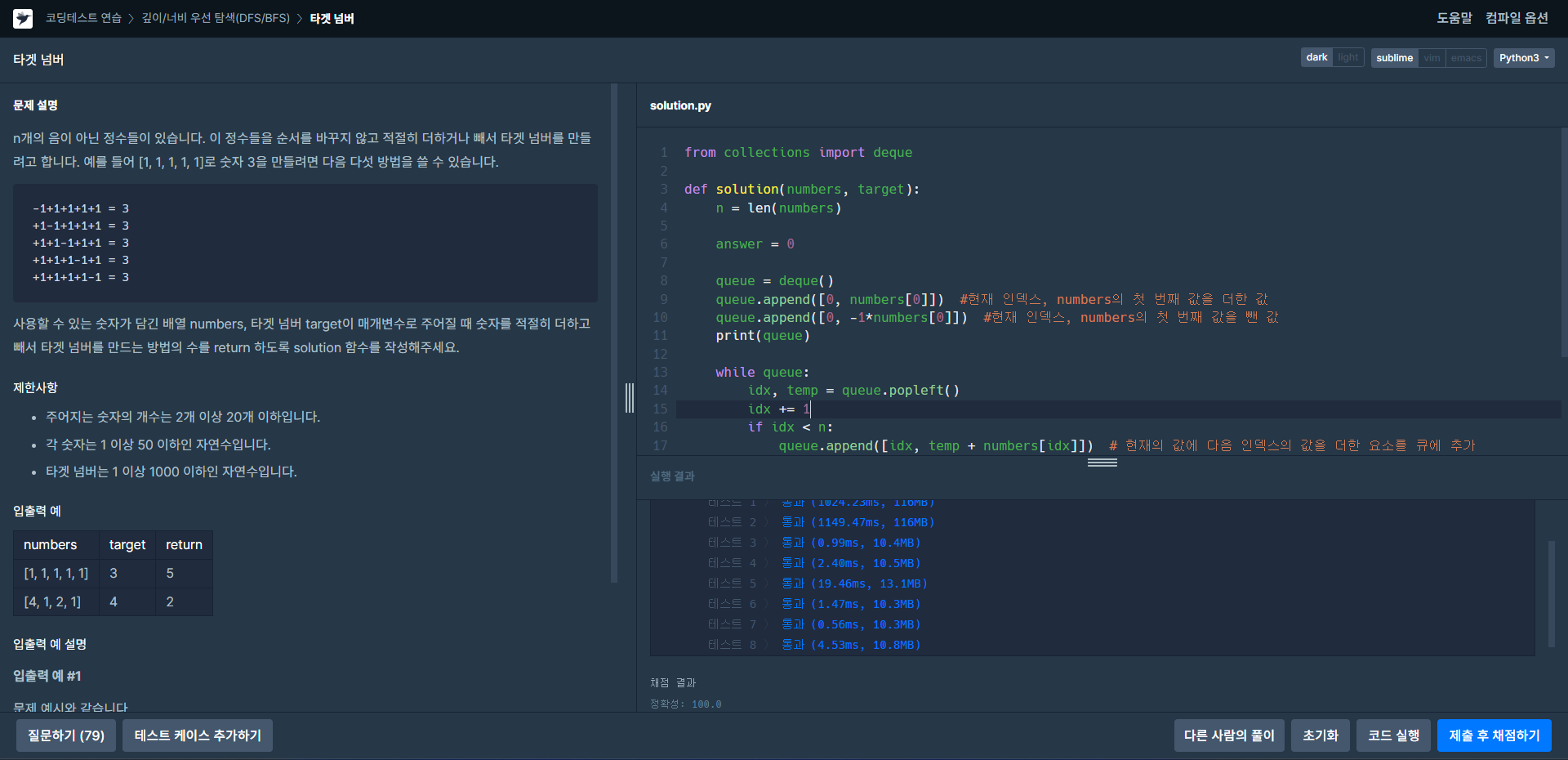Open 다른 사람의 풀이 solutions

(1229, 735)
